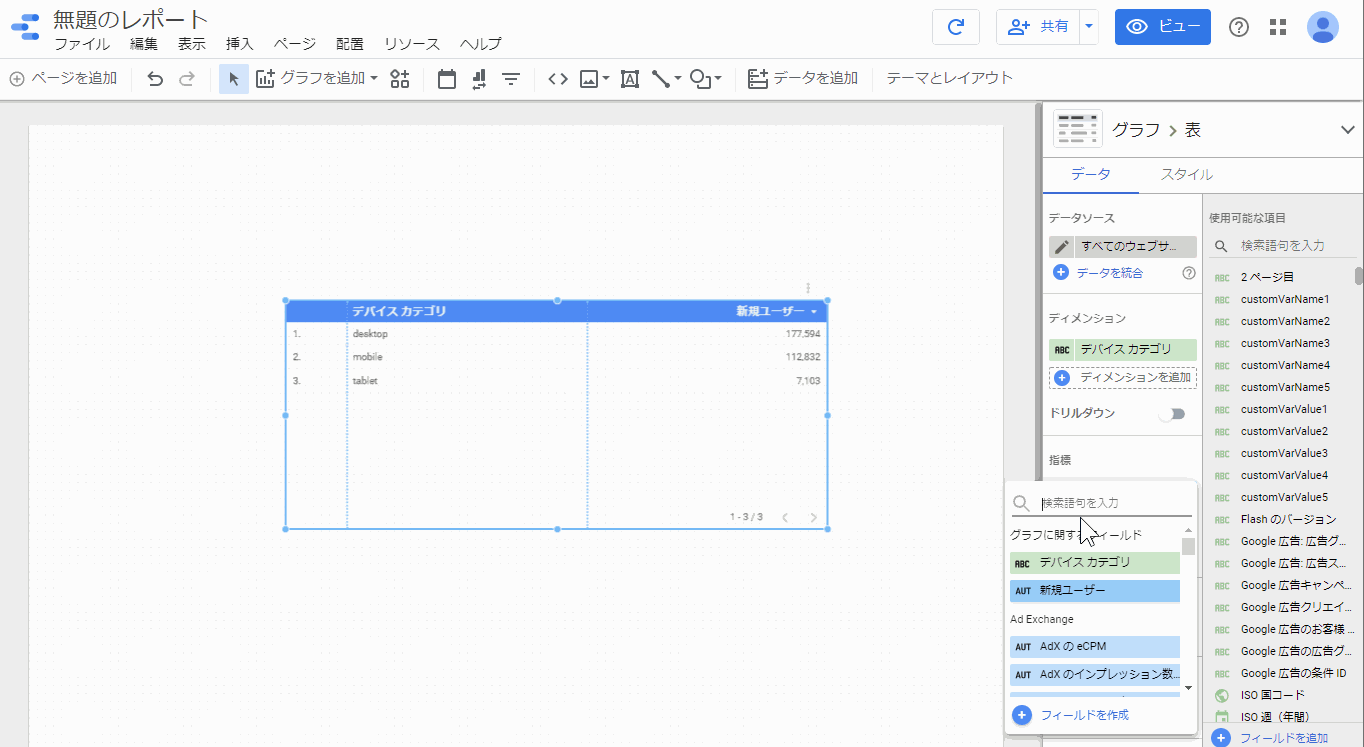Go to the table's next page arrow
Viewport: 1364px width, 747px height.
[x=814, y=517]
